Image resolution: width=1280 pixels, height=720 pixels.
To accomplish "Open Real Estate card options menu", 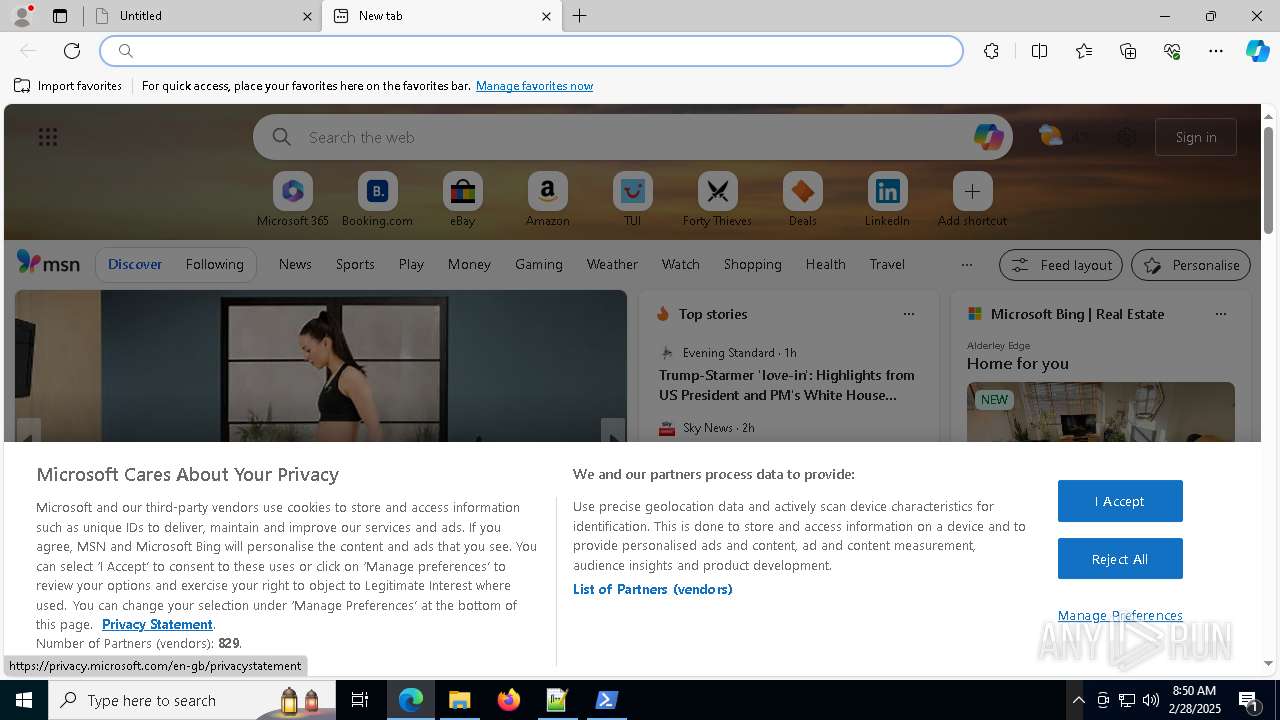I will (x=1220, y=314).
